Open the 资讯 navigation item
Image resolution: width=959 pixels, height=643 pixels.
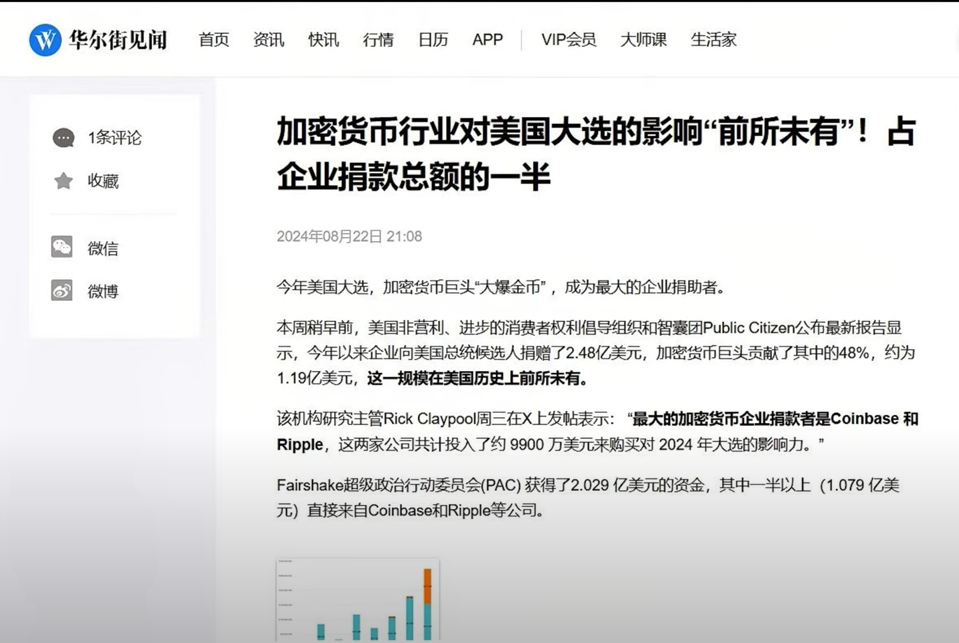coord(268,40)
